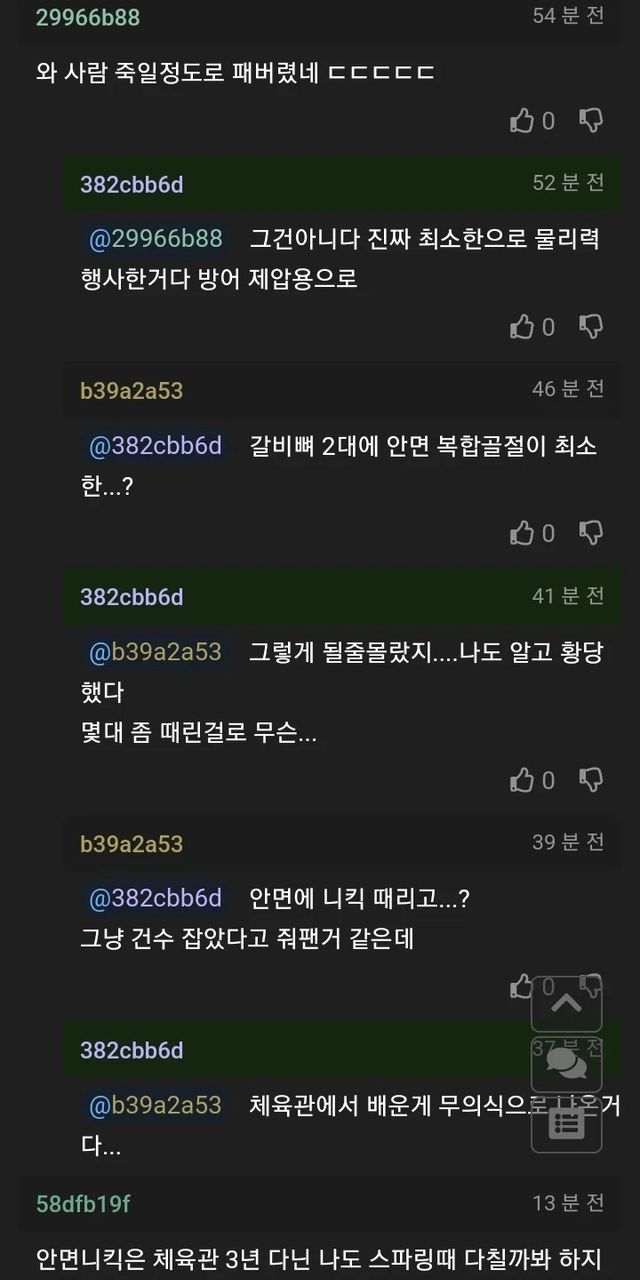640x1280 pixels.
Task: Downvote the top comment by 29966b88
Action: [x=591, y=121]
